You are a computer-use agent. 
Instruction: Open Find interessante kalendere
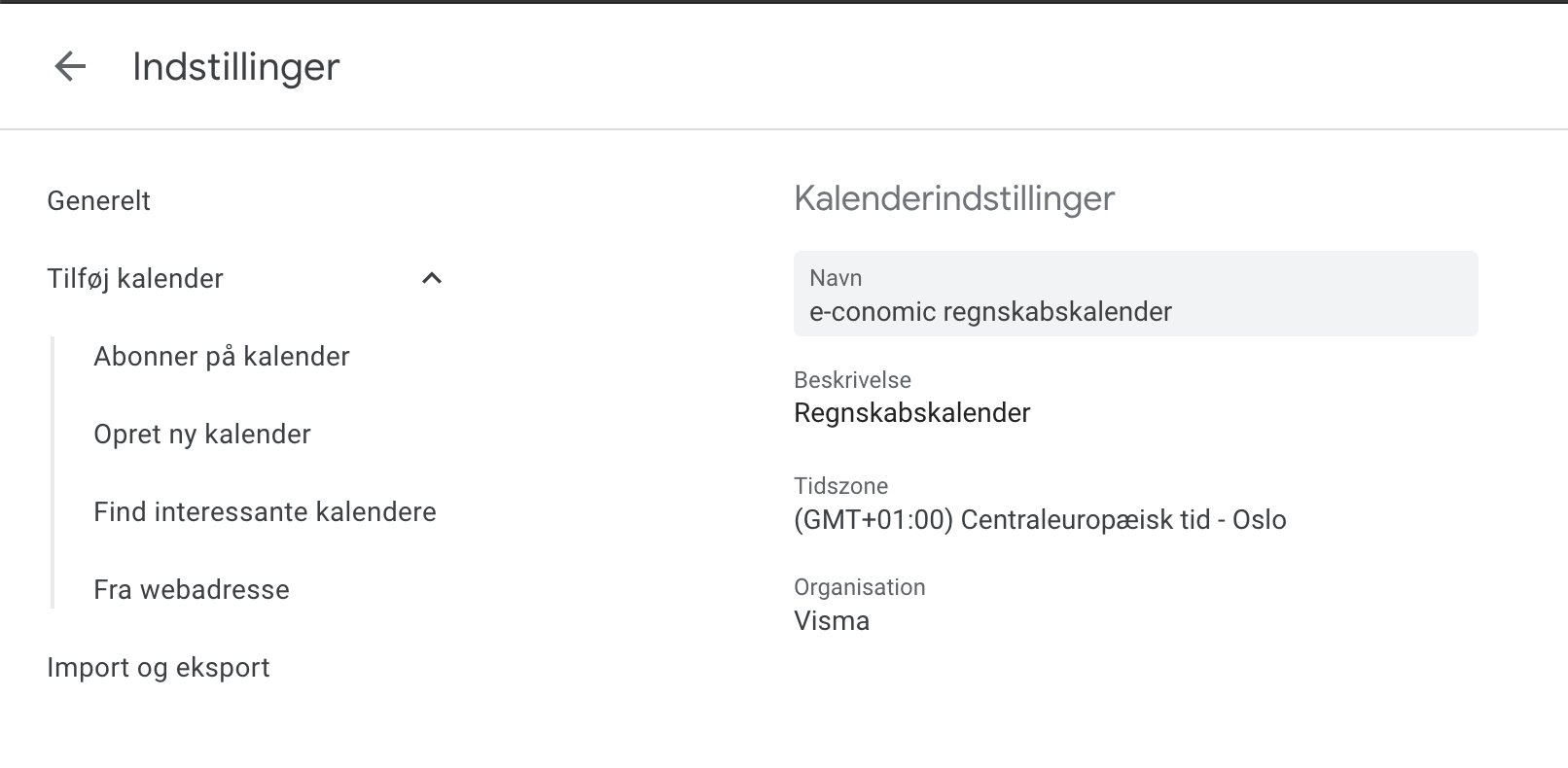pyautogui.click(x=265, y=512)
